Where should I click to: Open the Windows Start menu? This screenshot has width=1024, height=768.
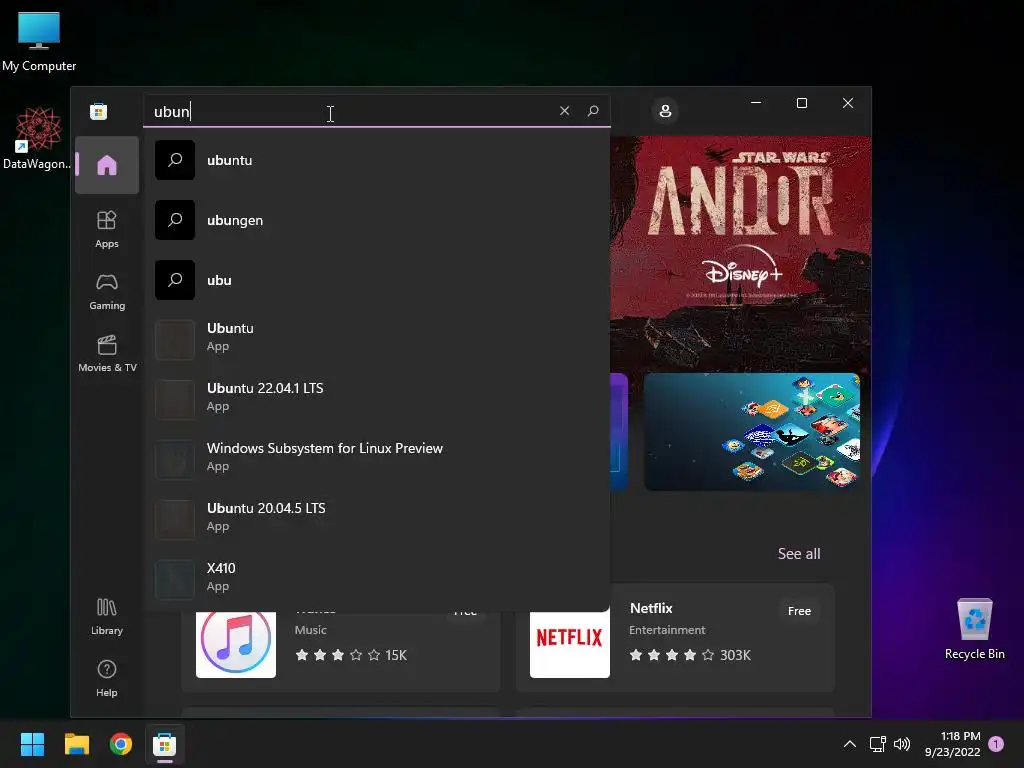(32, 744)
